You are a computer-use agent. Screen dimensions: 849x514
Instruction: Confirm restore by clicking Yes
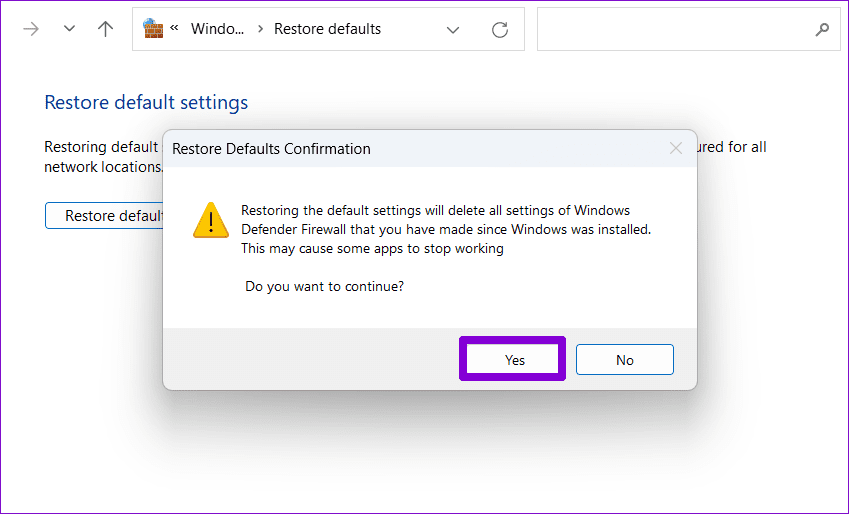514,360
